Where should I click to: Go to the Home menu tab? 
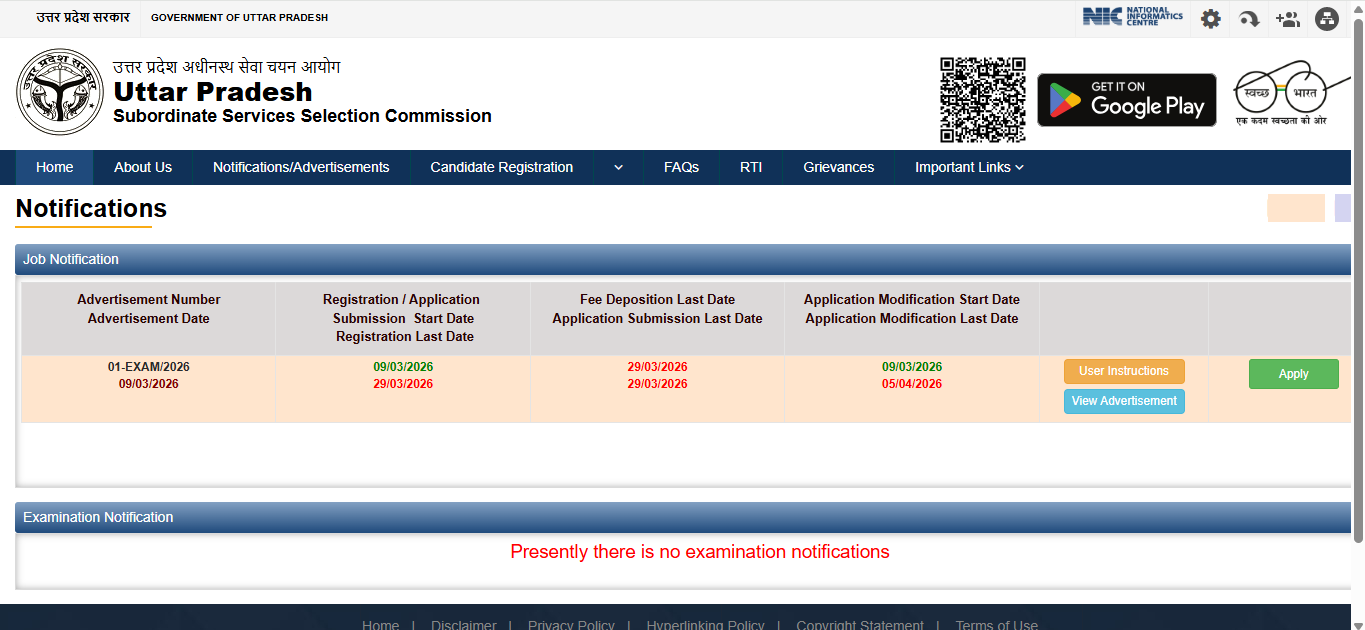coord(54,168)
